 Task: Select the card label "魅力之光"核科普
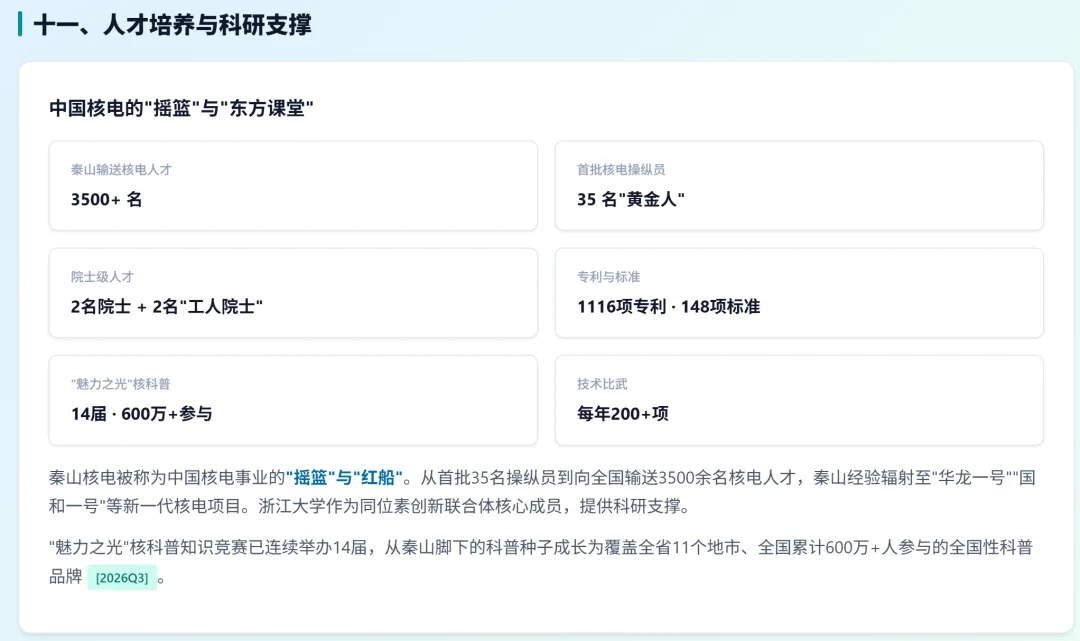click(121, 384)
